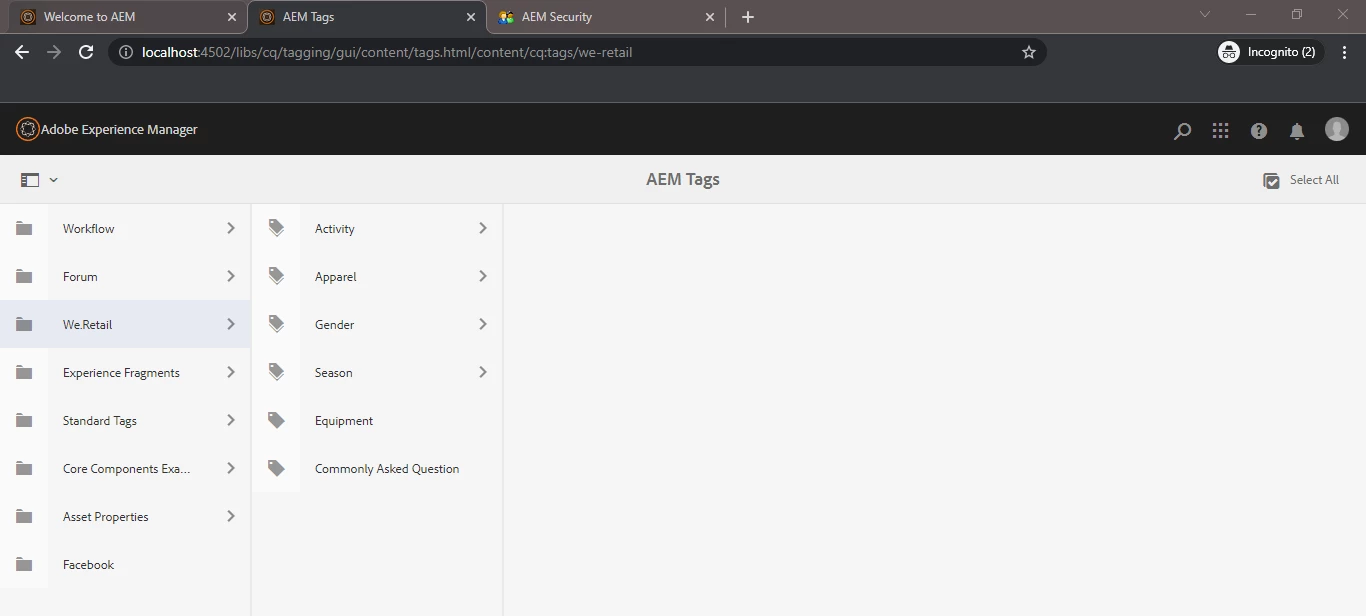The width and height of the screenshot is (1366, 616).
Task: Close the Welcome to AEM tab
Action: (x=232, y=17)
